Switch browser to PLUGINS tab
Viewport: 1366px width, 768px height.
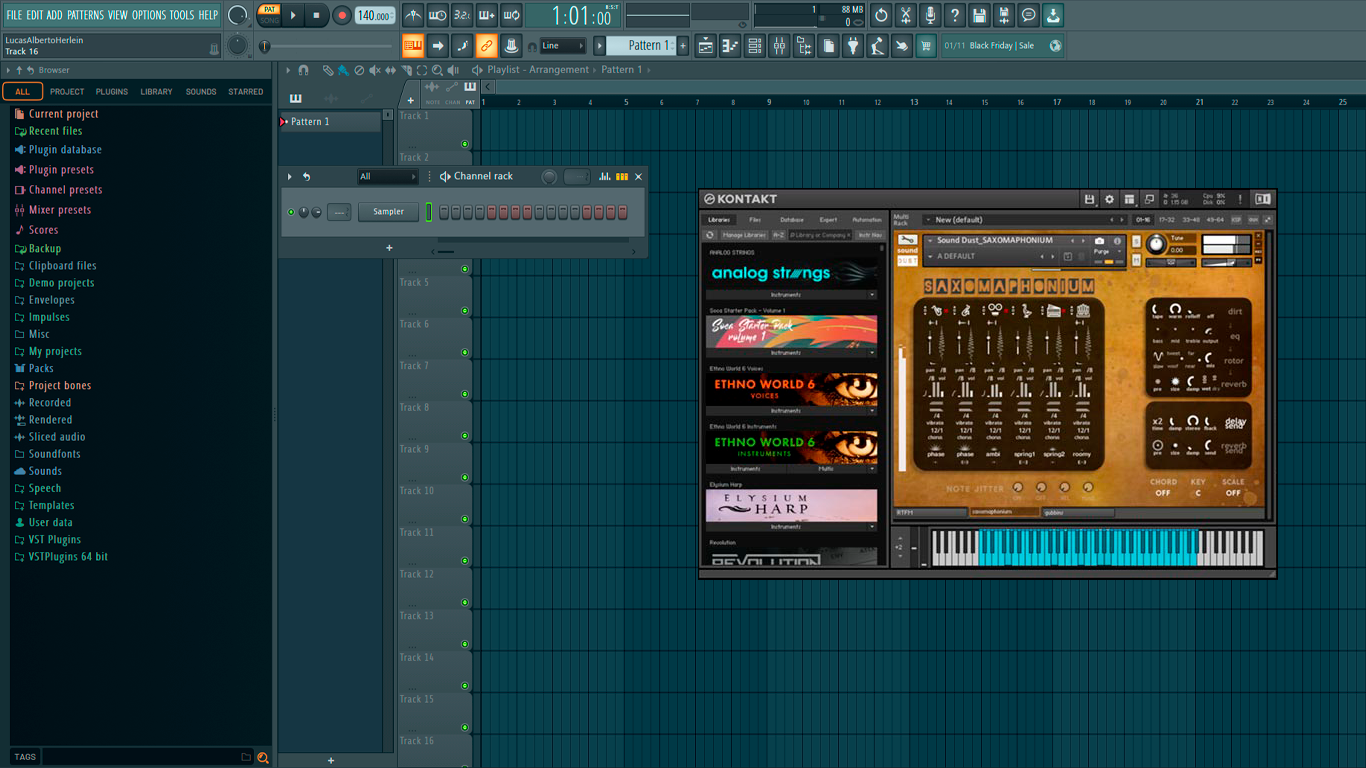[x=111, y=92]
